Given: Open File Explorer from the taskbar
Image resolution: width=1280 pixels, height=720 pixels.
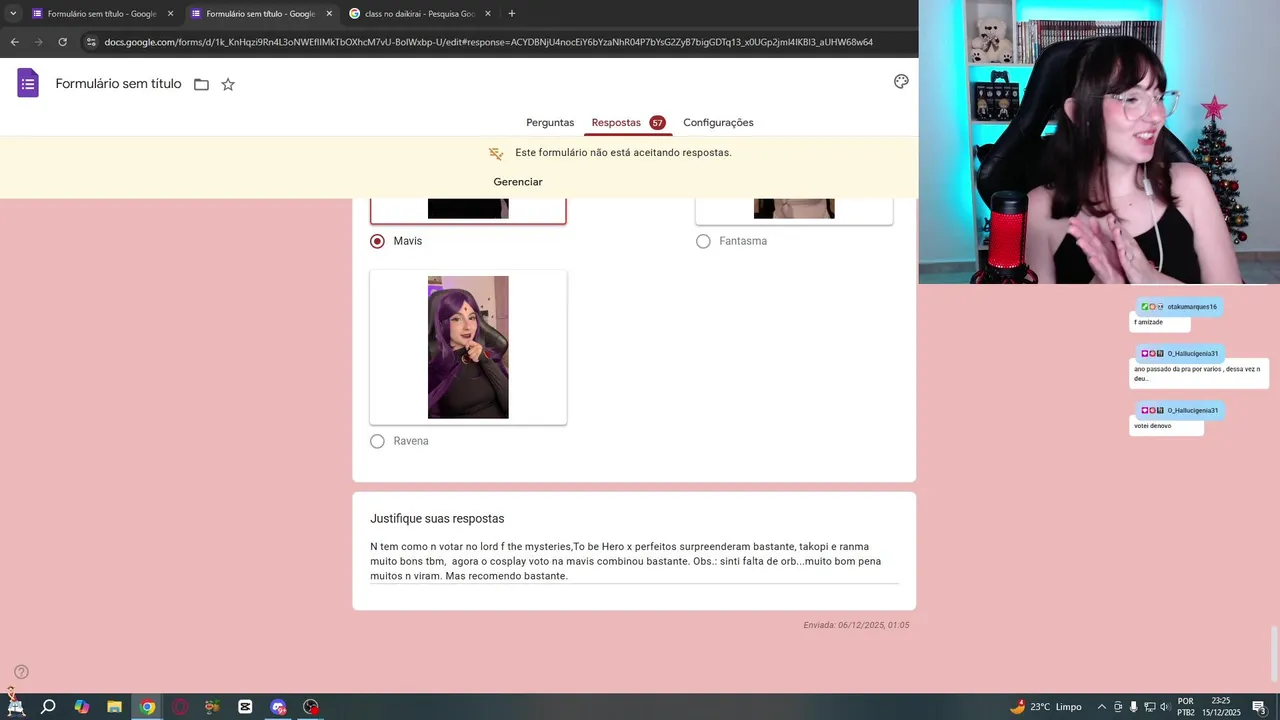Looking at the screenshot, I should tap(114, 707).
